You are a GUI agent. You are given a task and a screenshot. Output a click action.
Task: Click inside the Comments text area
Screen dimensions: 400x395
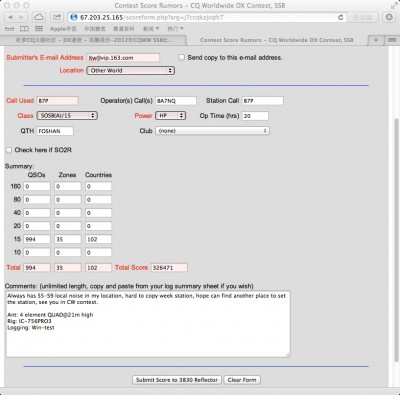[148, 324]
